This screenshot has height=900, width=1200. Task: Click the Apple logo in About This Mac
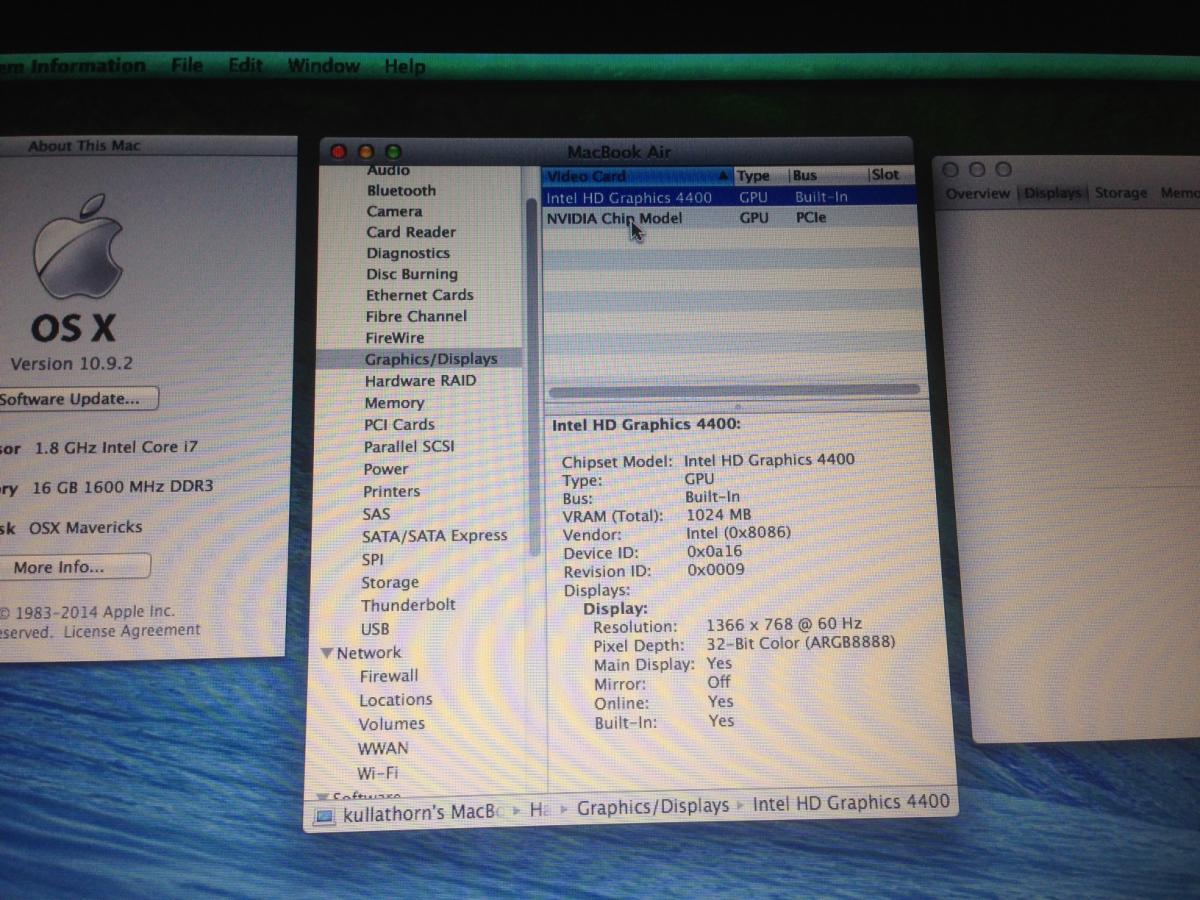(80, 247)
